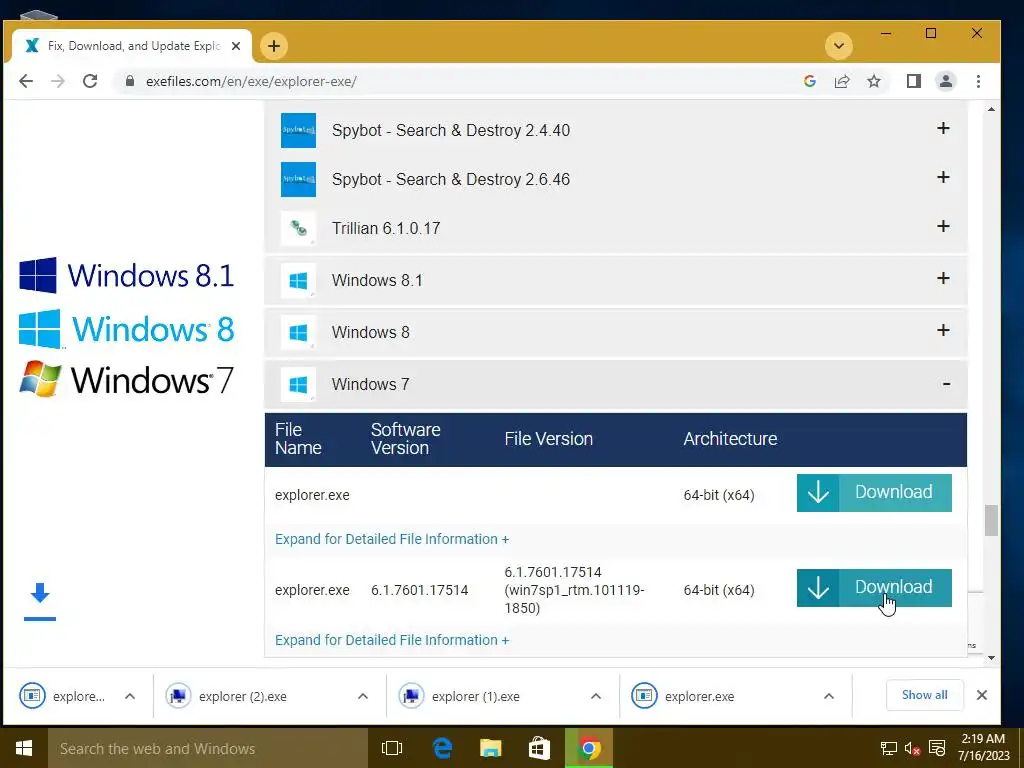Image resolution: width=1024 pixels, height=768 pixels.
Task: Click the Windows 8.1 logo in sidebar
Action: click(x=127, y=275)
